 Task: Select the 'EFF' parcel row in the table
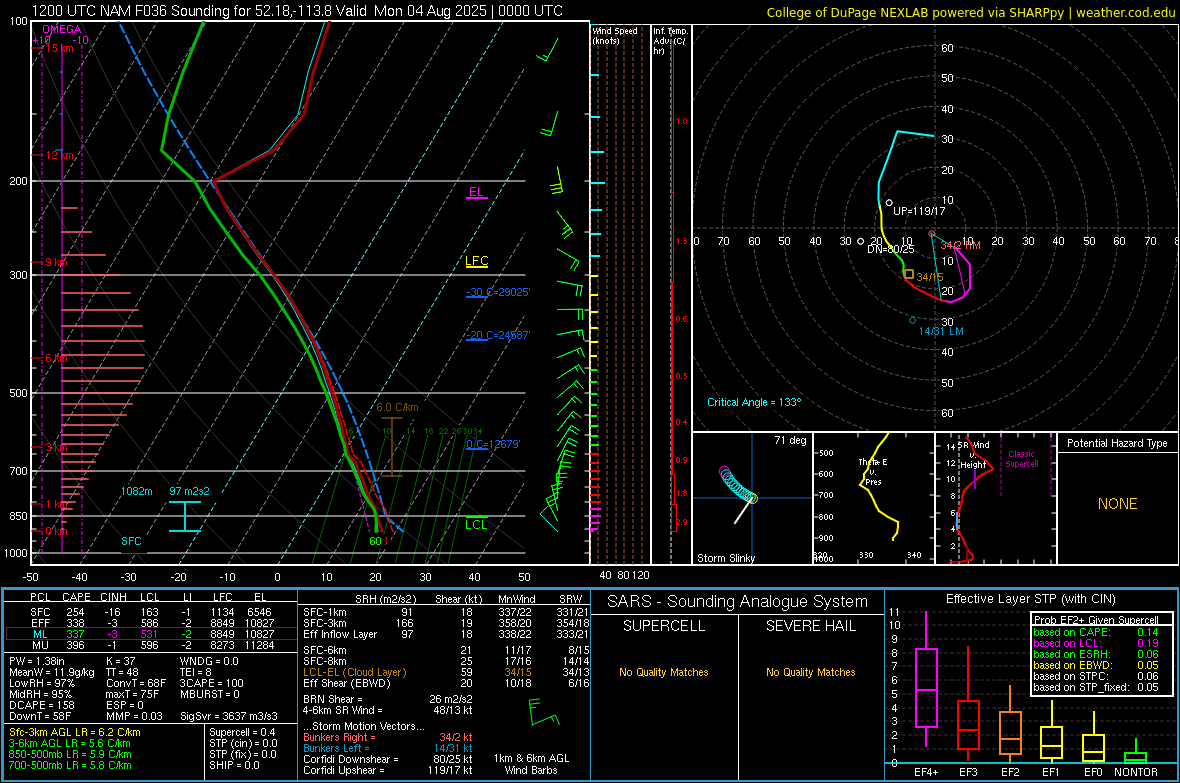pos(151,623)
